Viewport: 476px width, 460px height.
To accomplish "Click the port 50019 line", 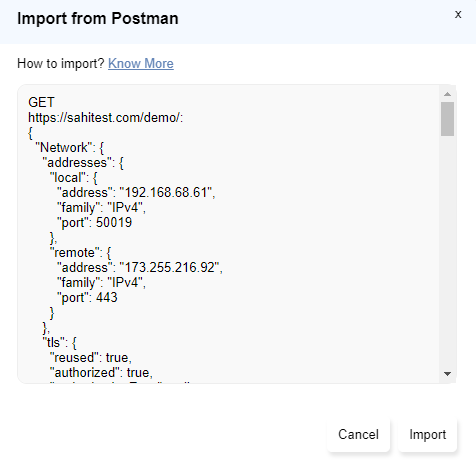I will tap(95, 223).
